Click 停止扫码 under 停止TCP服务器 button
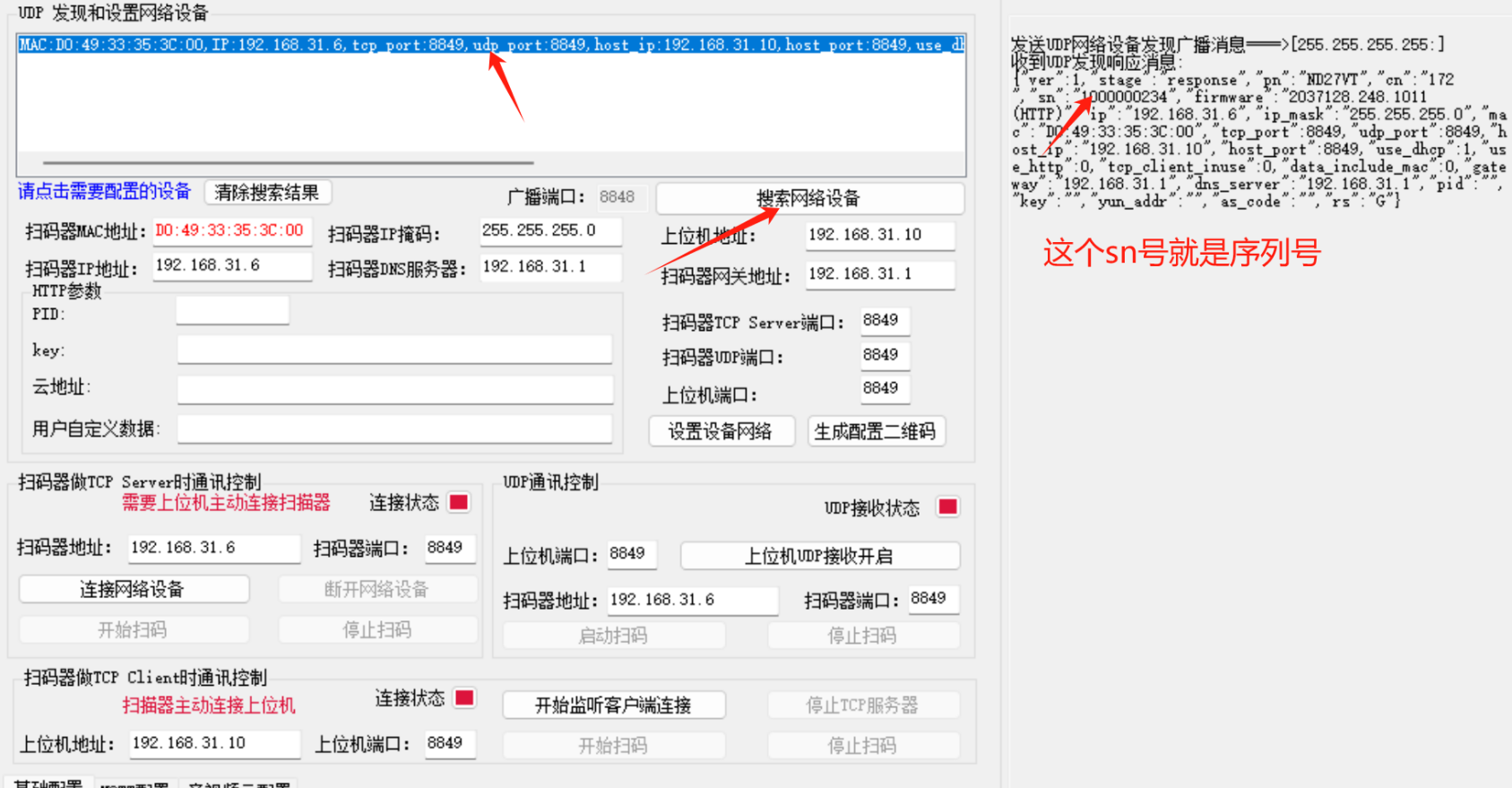Screen dimensions: 1512x788 click(862, 746)
